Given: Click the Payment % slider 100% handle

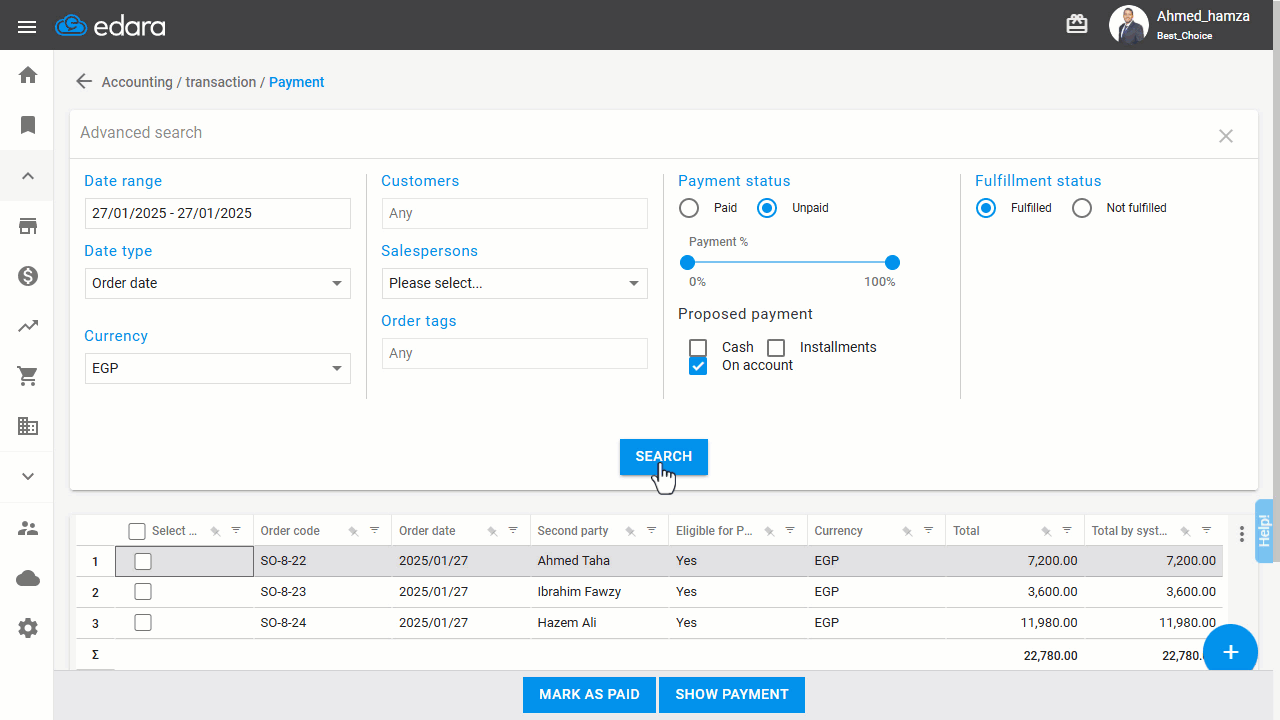Looking at the screenshot, I should (x=893, y=263).
